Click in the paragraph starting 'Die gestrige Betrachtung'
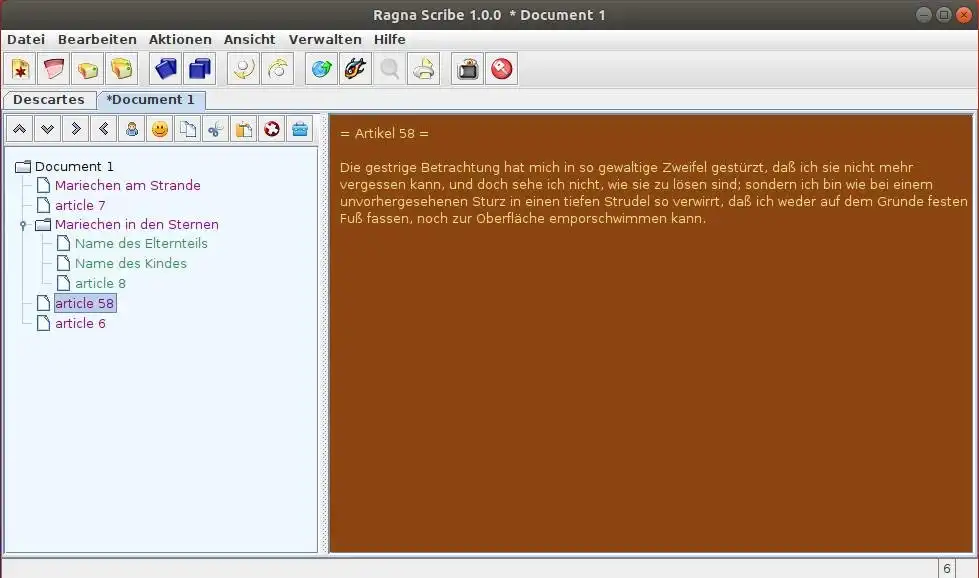The height and width of the screenshot is (578, 979). click(x=653, y=193)
